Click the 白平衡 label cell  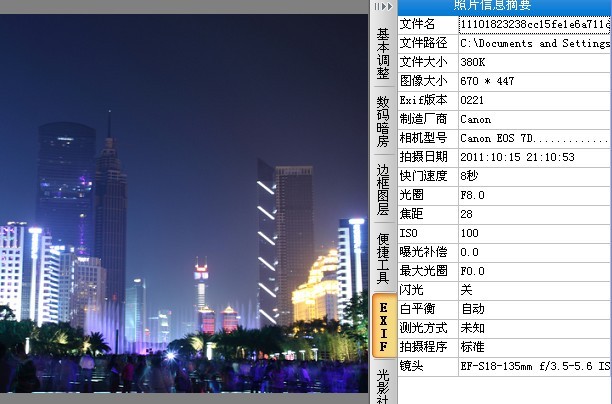tap(428, 309)
